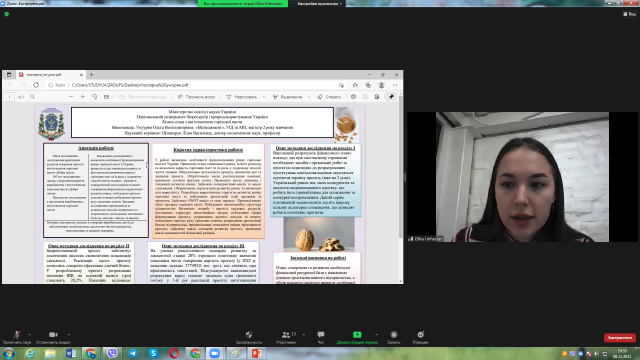The height and width of the screenshot is (360, 640).
Task: Select the Highlight (Выделение) tool
Action: [287, 97]
